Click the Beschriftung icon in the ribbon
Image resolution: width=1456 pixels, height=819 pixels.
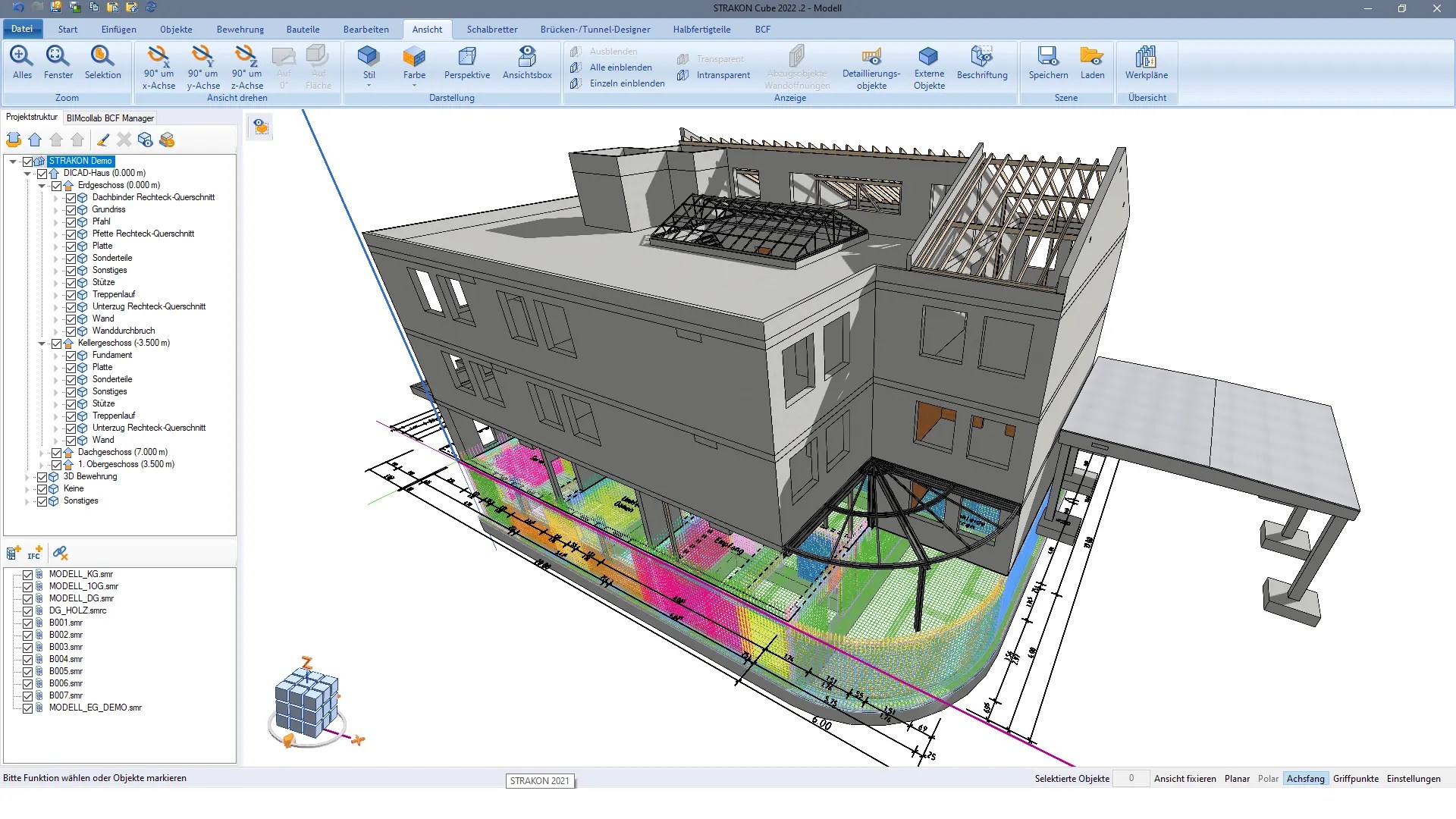tap(983, 64)
